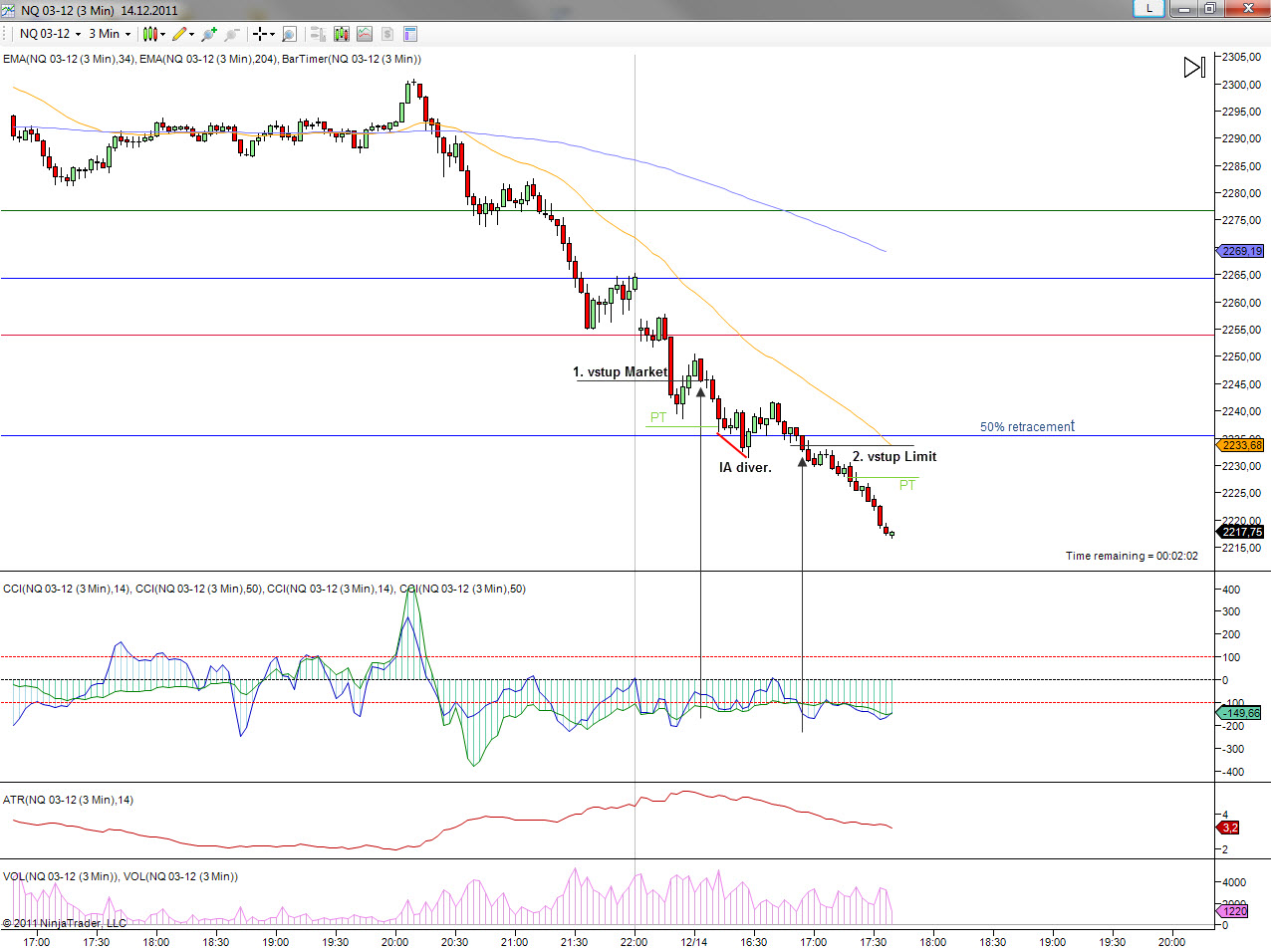The width and height of the screenshot is (1271, 952).
Task: Click the first green PT label near 2238
Action: click(658, 417)
